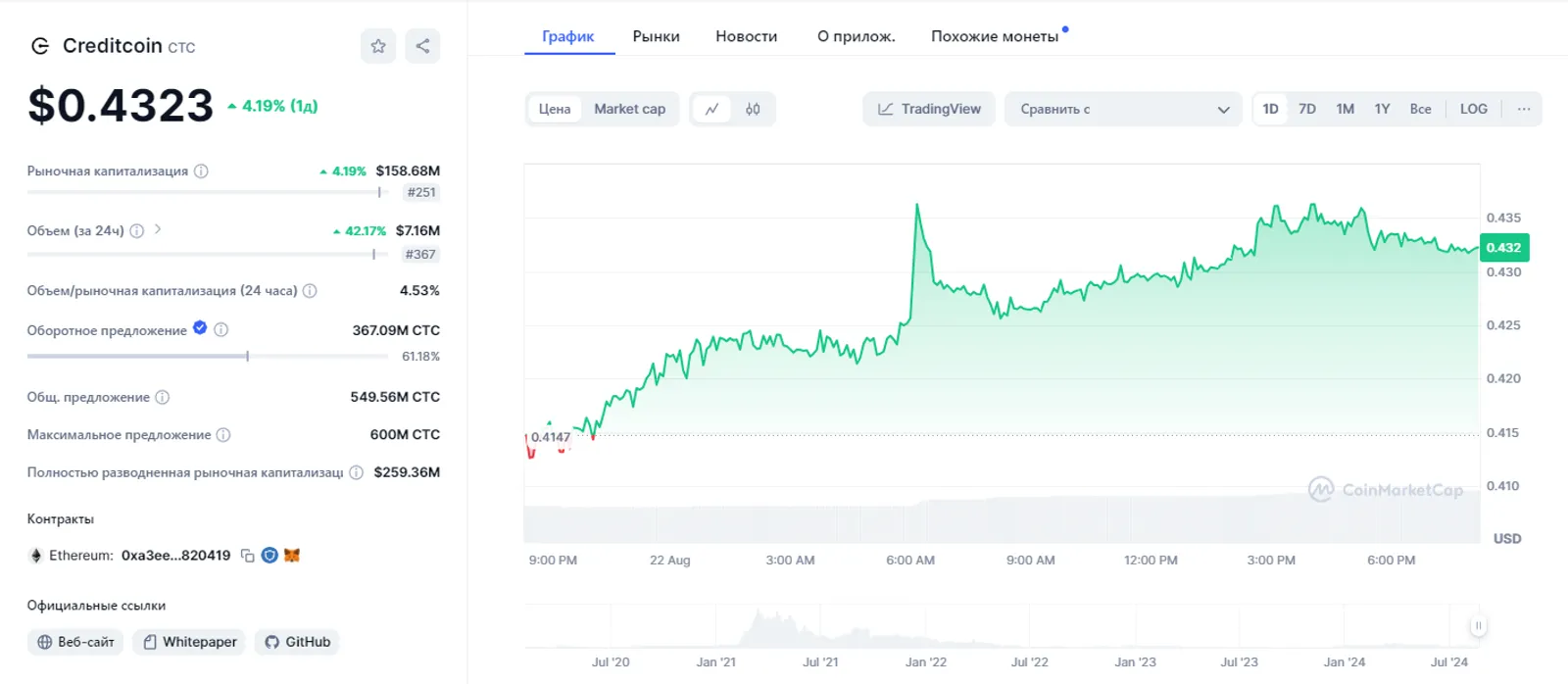The height and width of the screenshot is (684, 1568).
Task: Click the $259.36M fully diluted value
Action: point(407,472)
